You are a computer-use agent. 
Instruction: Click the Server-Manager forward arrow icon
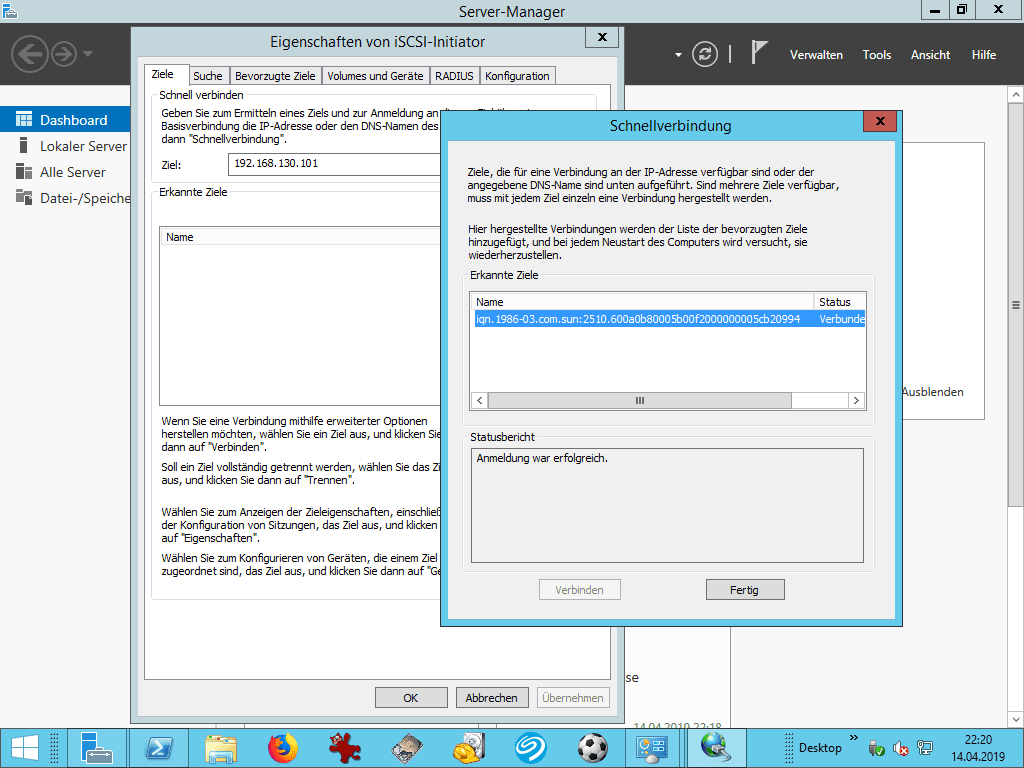(64, 54)
